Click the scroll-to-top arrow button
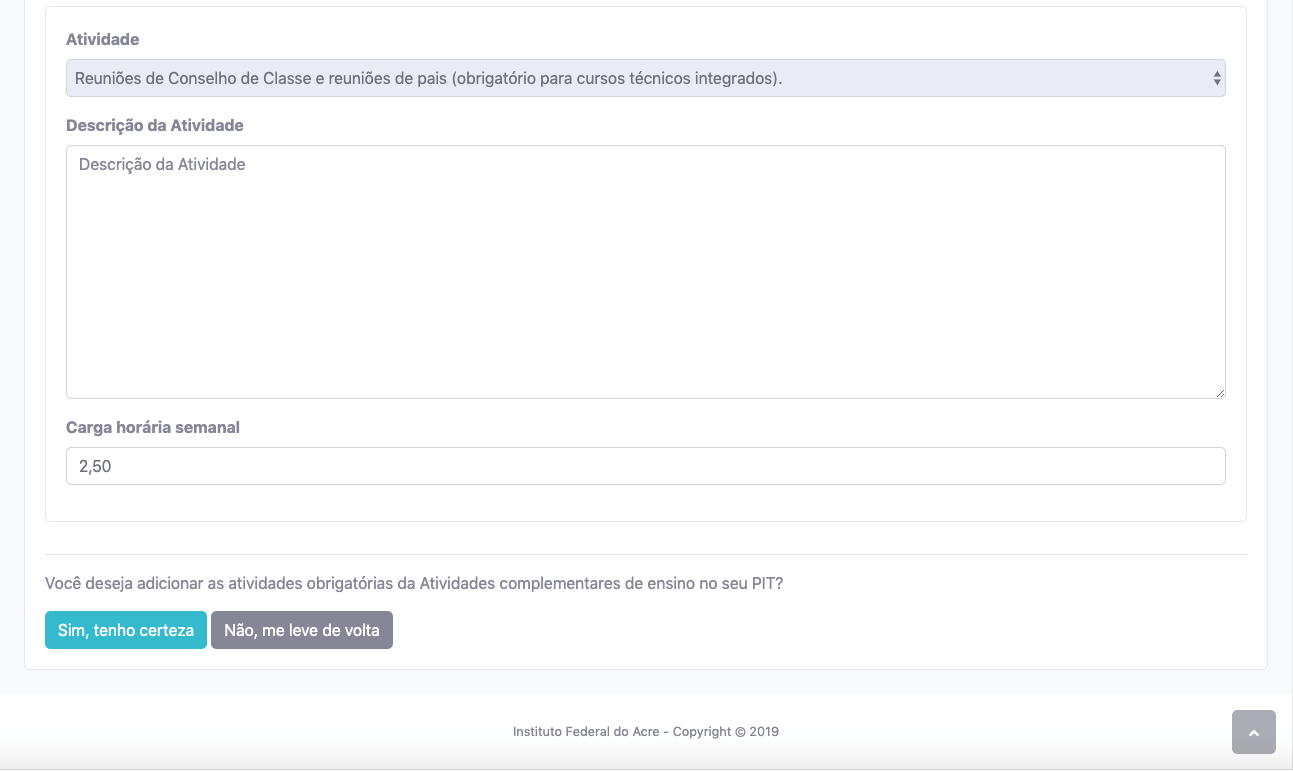The height and width of the screenshot is (771, 1293). coord(1253,732)
